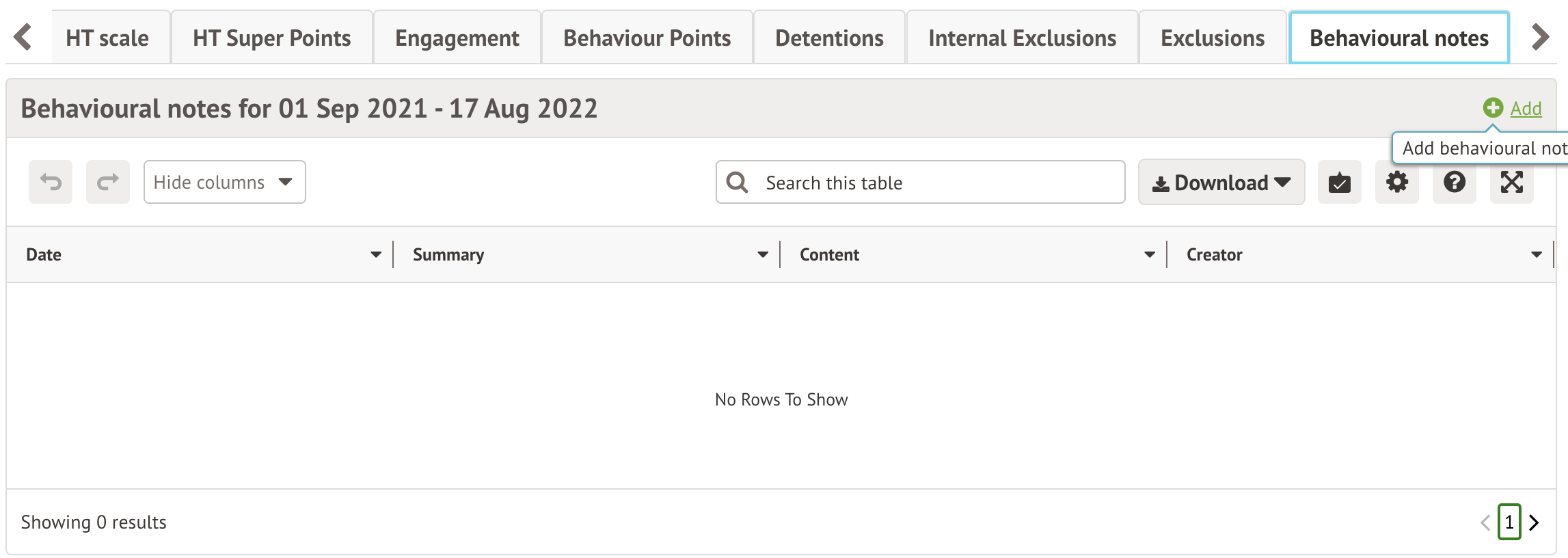Viewport: 1568px width, 558px height.
Task: Click the undo arrow icon
Action: coord(51,182)
